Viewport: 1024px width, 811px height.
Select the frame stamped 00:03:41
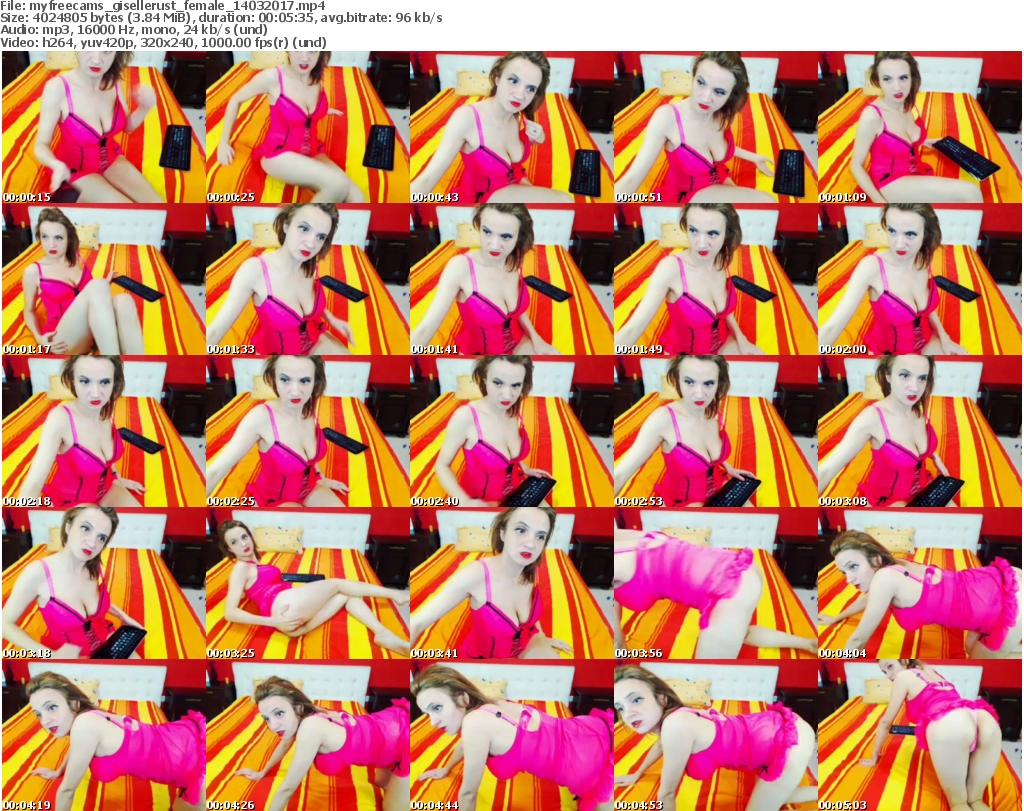coord(511,584)
